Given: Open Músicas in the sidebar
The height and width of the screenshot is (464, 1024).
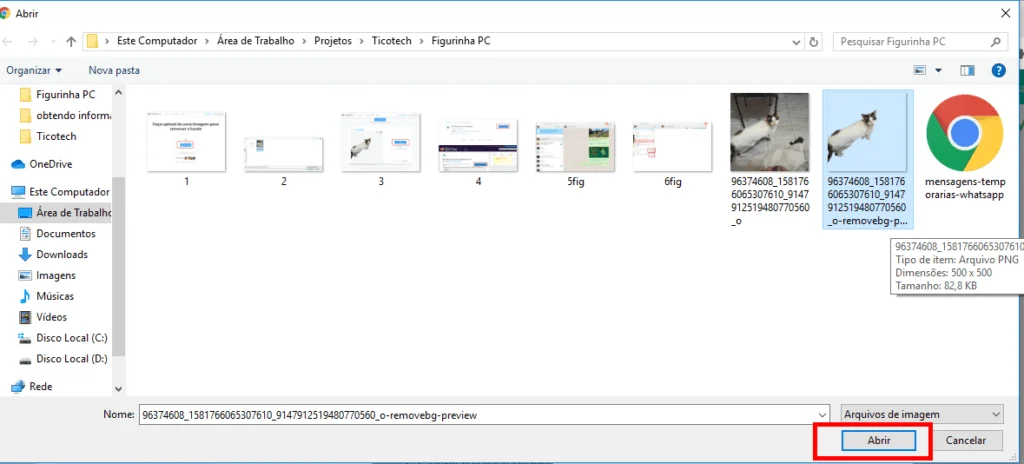Looking at the screenshot, I should 46,297.
